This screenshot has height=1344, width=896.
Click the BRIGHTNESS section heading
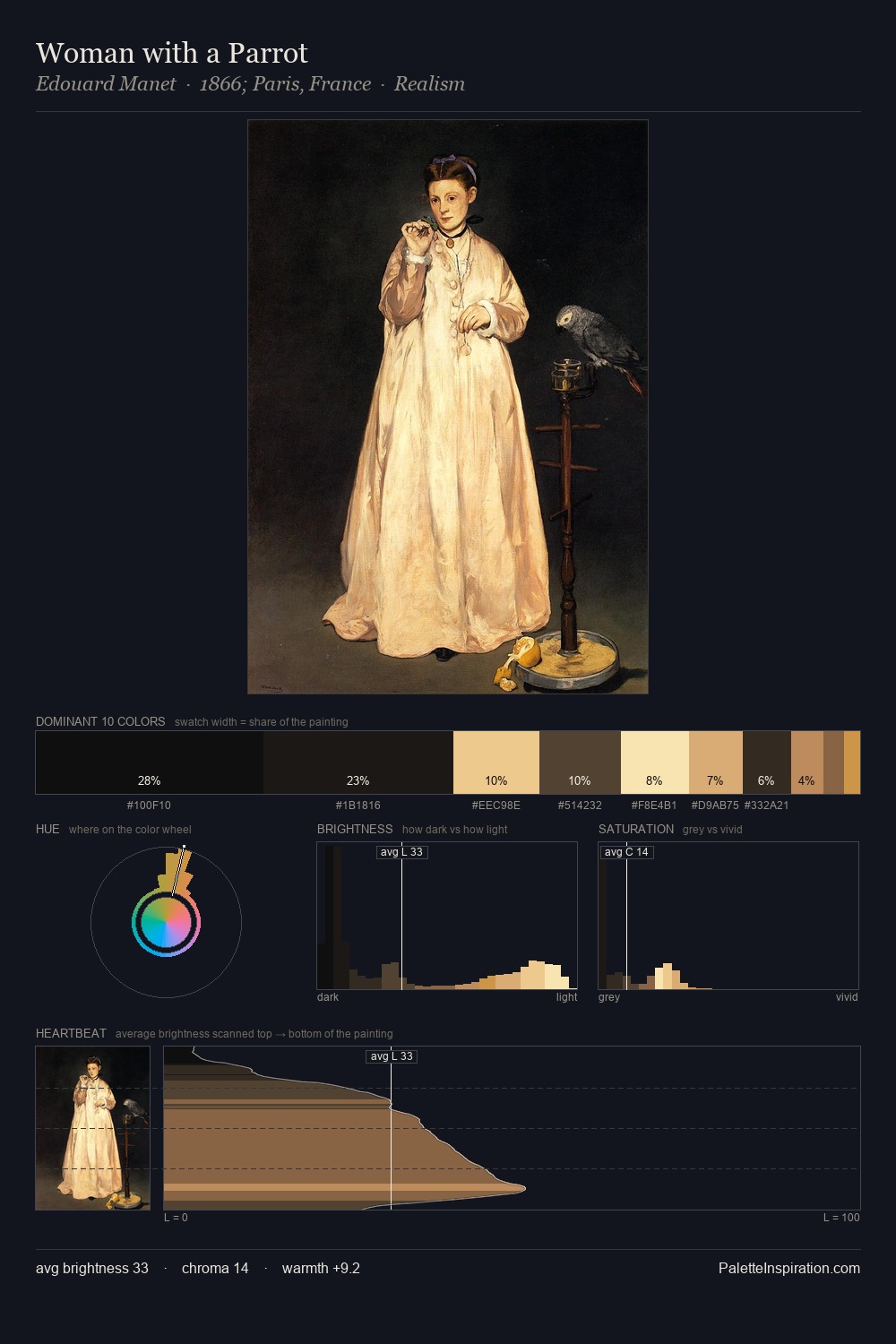click(x=355, y=829)
